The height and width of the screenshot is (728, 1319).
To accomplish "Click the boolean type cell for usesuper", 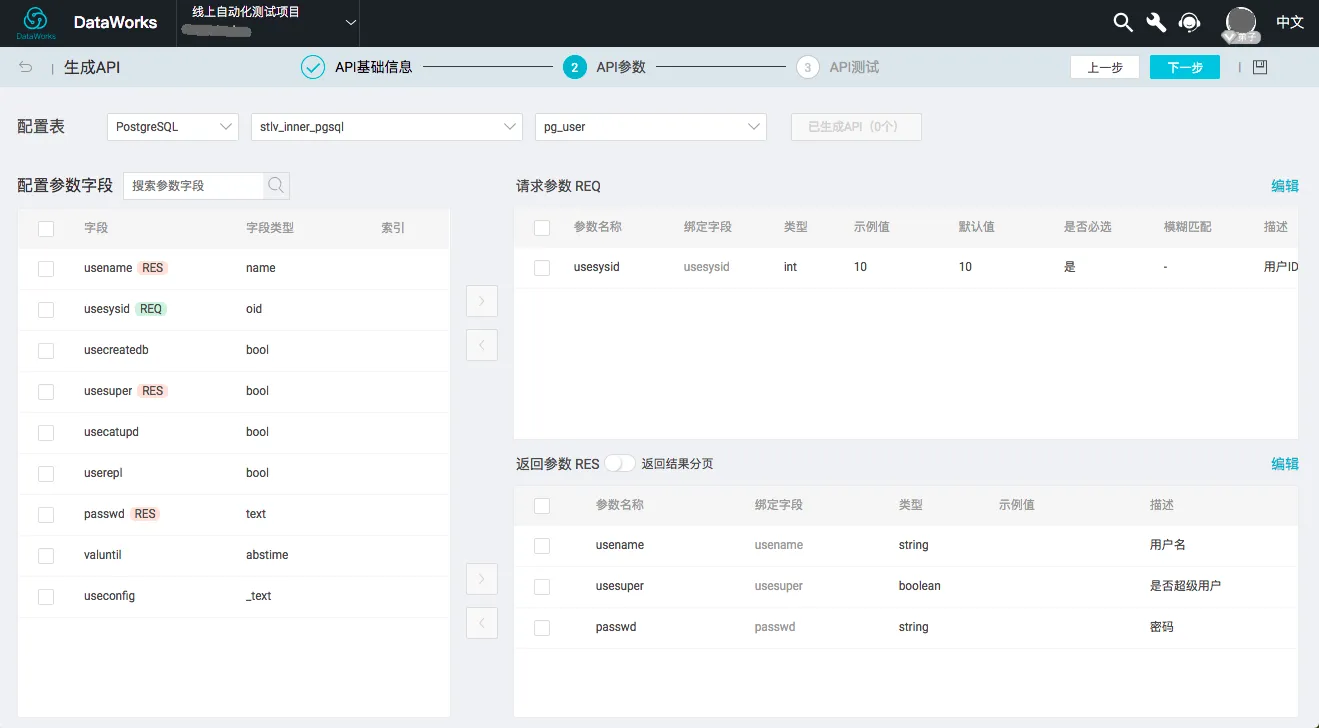I will [920, 586].
